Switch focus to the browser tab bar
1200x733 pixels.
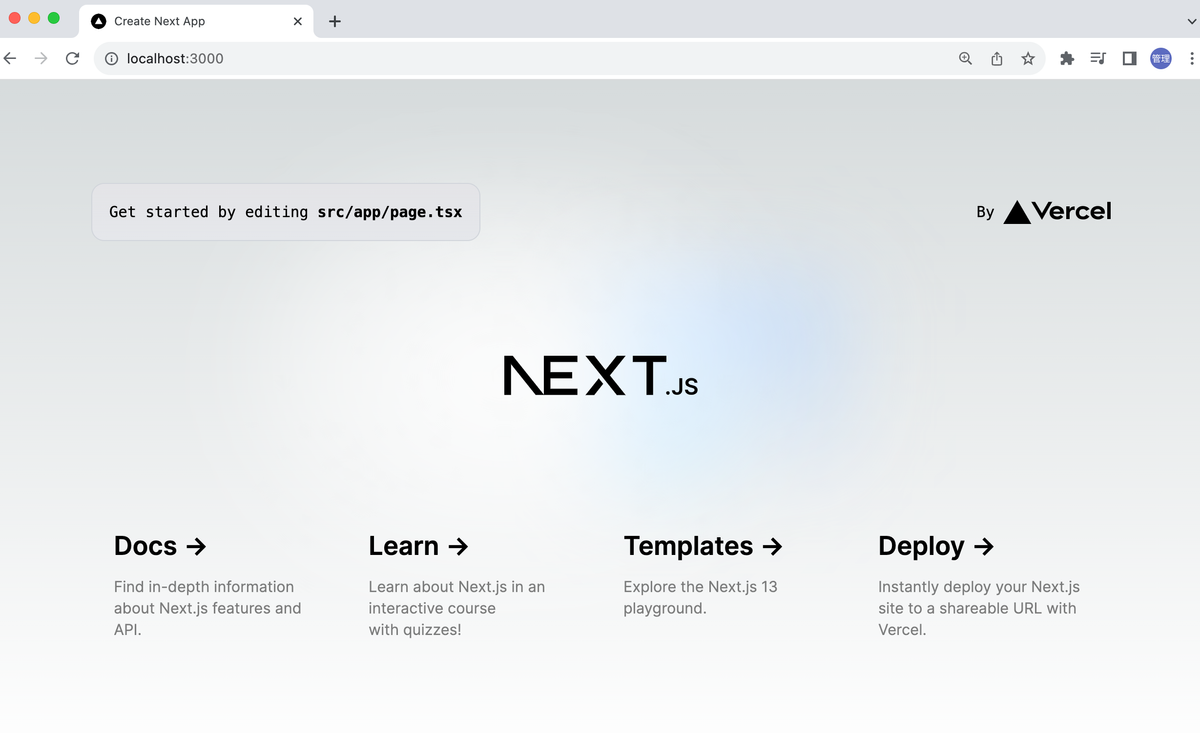pos(600,20)
